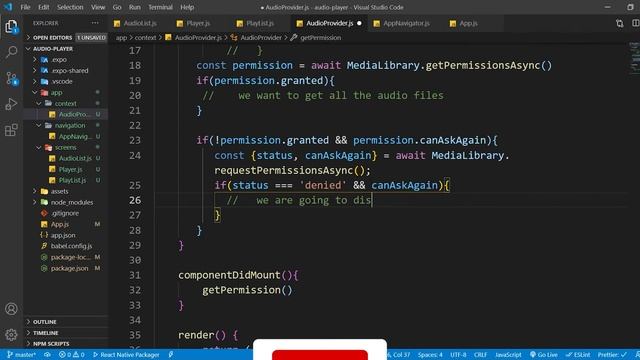Collapse the navigation folder
The height and width of the screenshot is (360, 640).
70,126
